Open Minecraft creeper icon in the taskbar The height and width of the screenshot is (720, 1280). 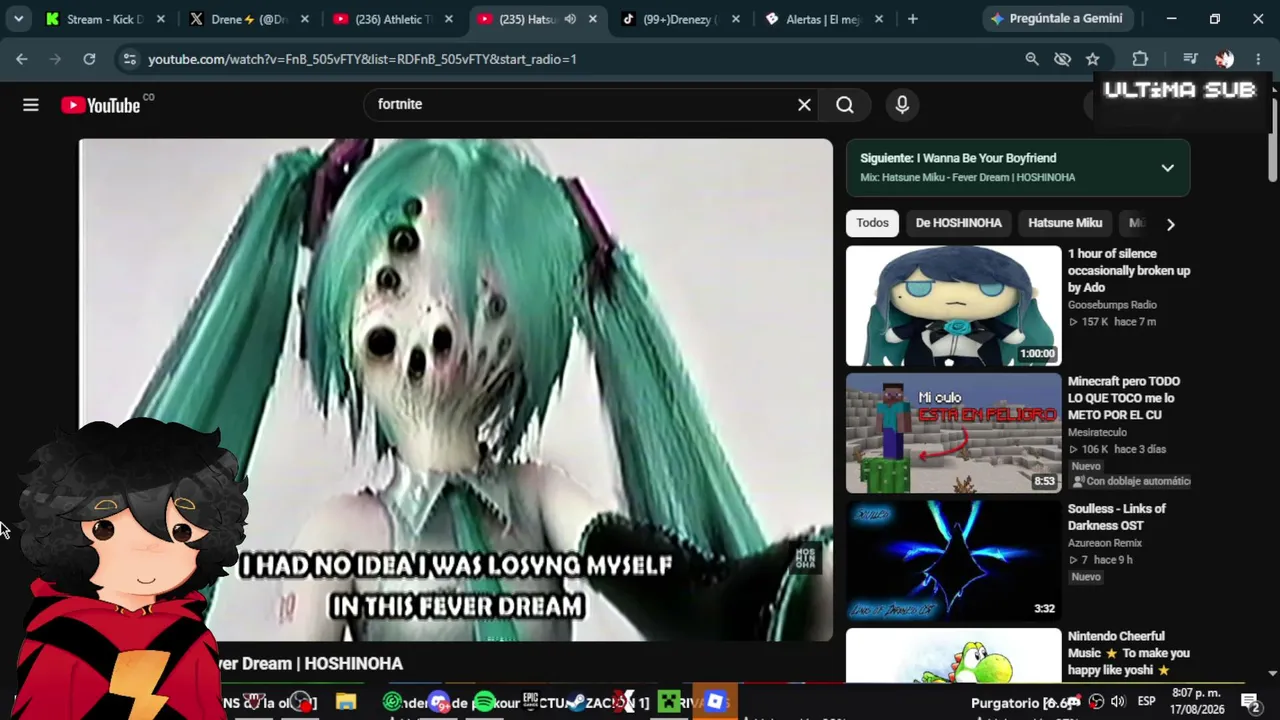click(x=669, y=702)
